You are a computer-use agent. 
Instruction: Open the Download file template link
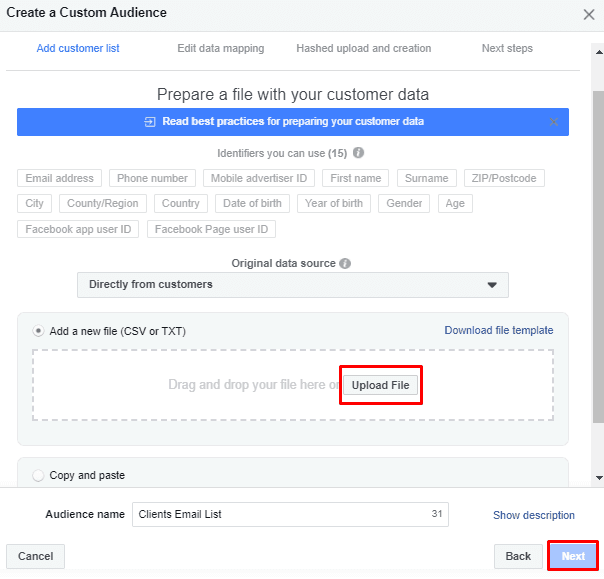pos(499,330)
